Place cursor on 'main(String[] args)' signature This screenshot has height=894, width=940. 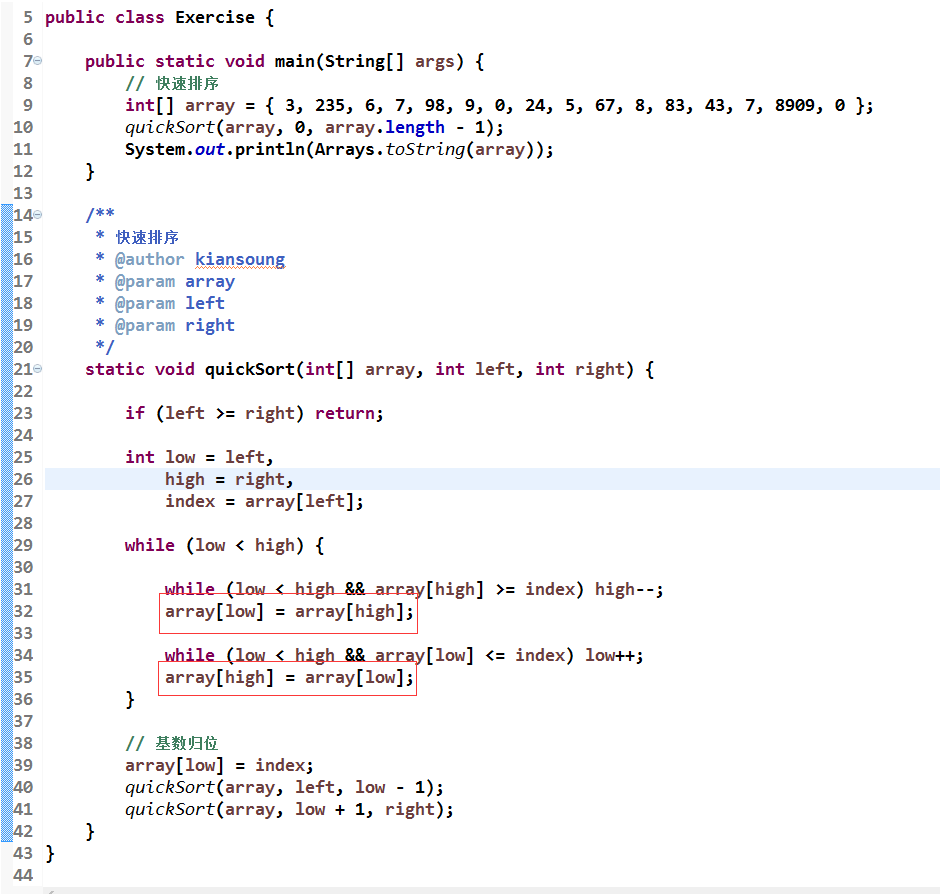point(369,61)
